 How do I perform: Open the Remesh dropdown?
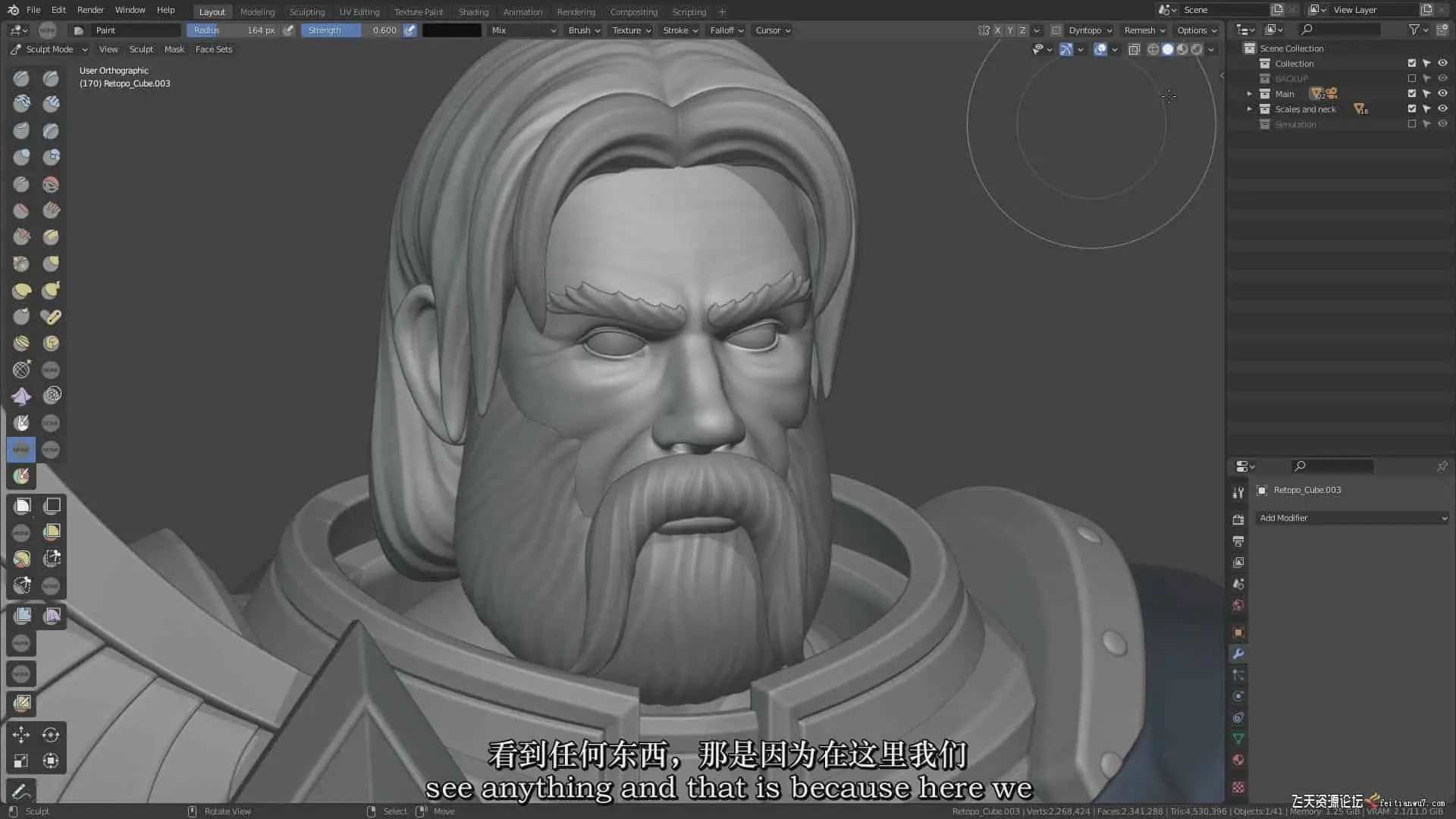(x=1144, y=30)
